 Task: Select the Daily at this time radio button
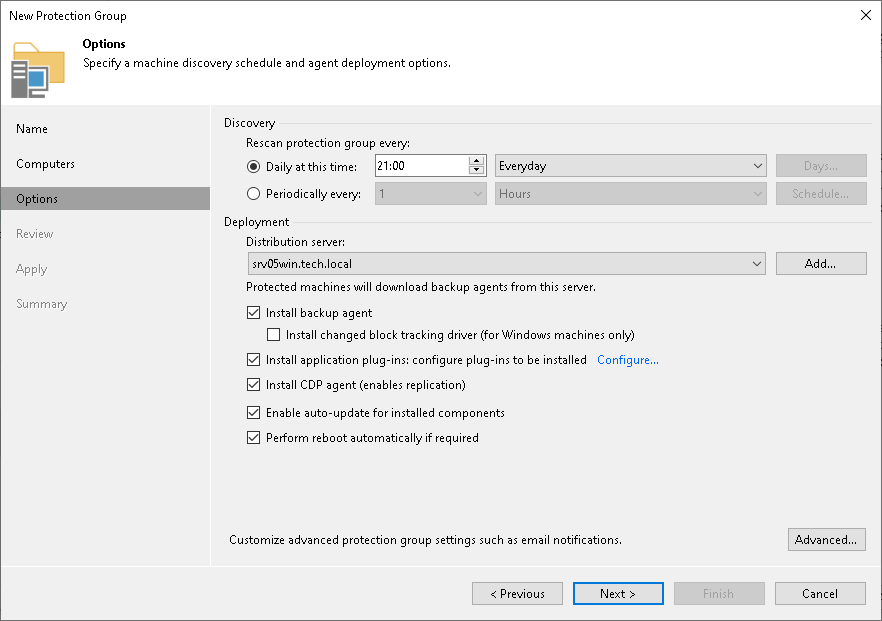(x=254, y=166)
